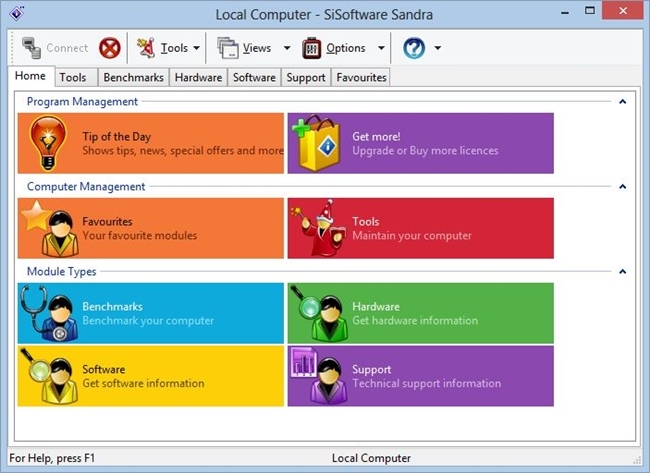Click the Module Types heading
This screenshot has width=650, height=473.
tap(61, 272)
